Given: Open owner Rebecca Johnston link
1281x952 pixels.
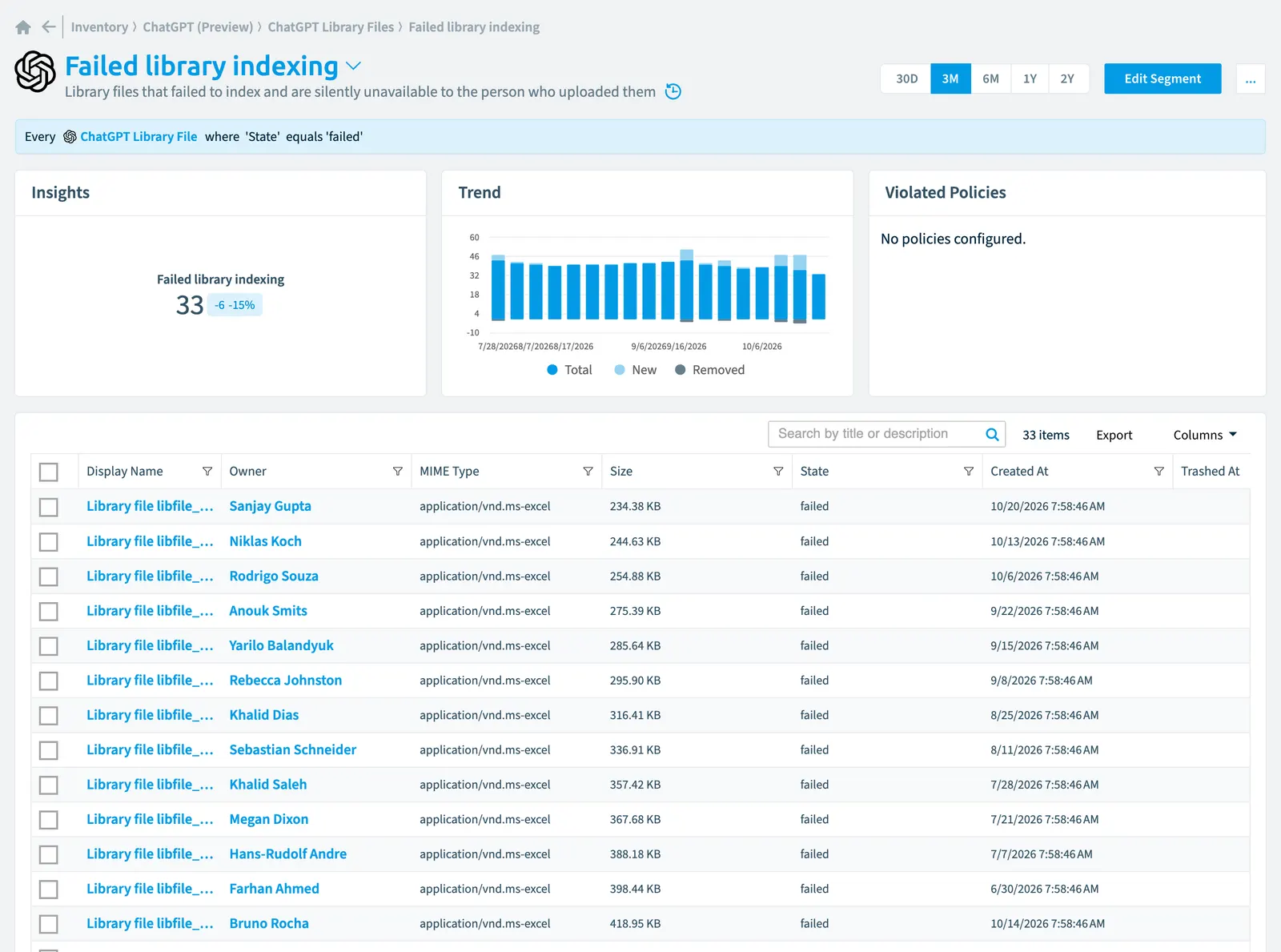Looking at the screenshot, I should [x=286, y=681].
